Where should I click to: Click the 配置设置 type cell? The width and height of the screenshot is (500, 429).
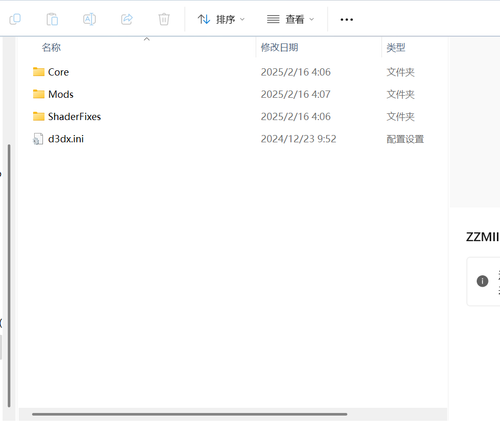click(x=405, y=139)
